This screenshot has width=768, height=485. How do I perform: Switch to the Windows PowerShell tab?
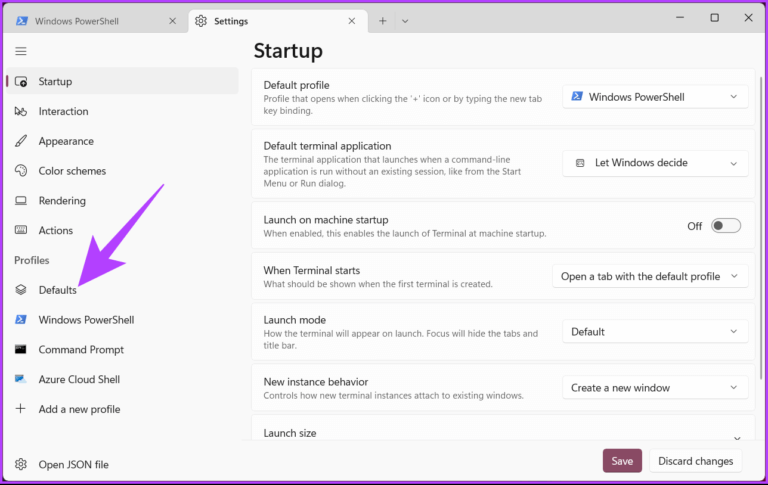click(x=96, y=21)
